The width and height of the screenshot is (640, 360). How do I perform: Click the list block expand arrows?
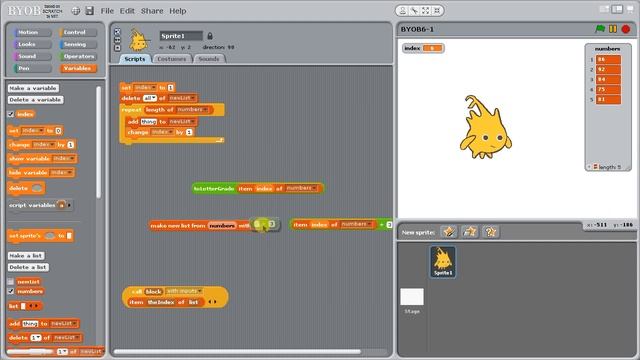tap(33, 306)
